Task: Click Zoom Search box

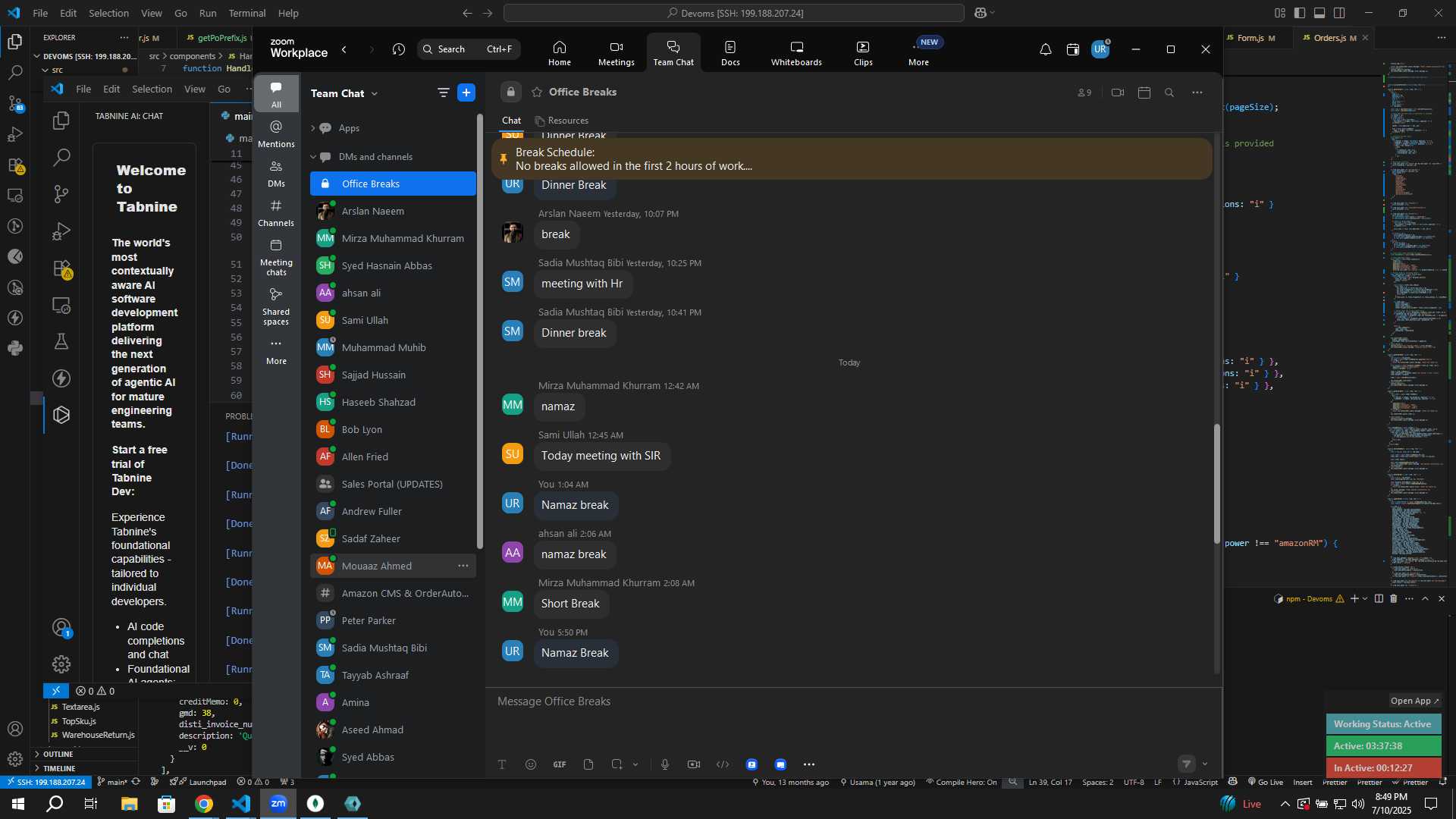Action: (469, 49)
